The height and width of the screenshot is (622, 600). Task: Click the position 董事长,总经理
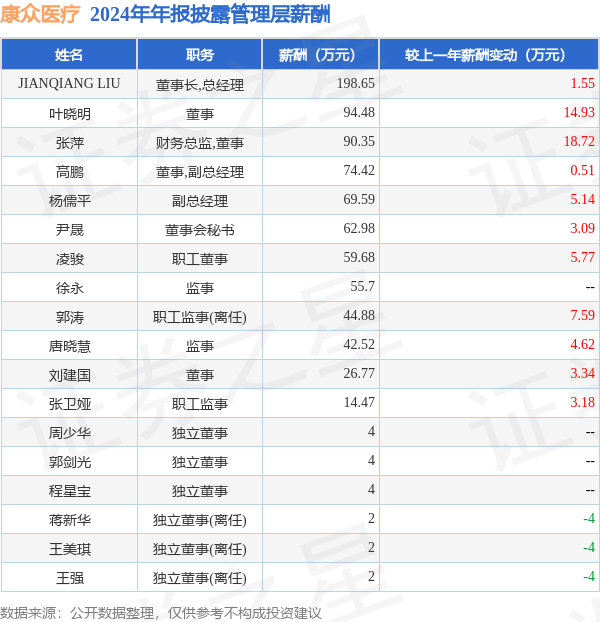199,85
